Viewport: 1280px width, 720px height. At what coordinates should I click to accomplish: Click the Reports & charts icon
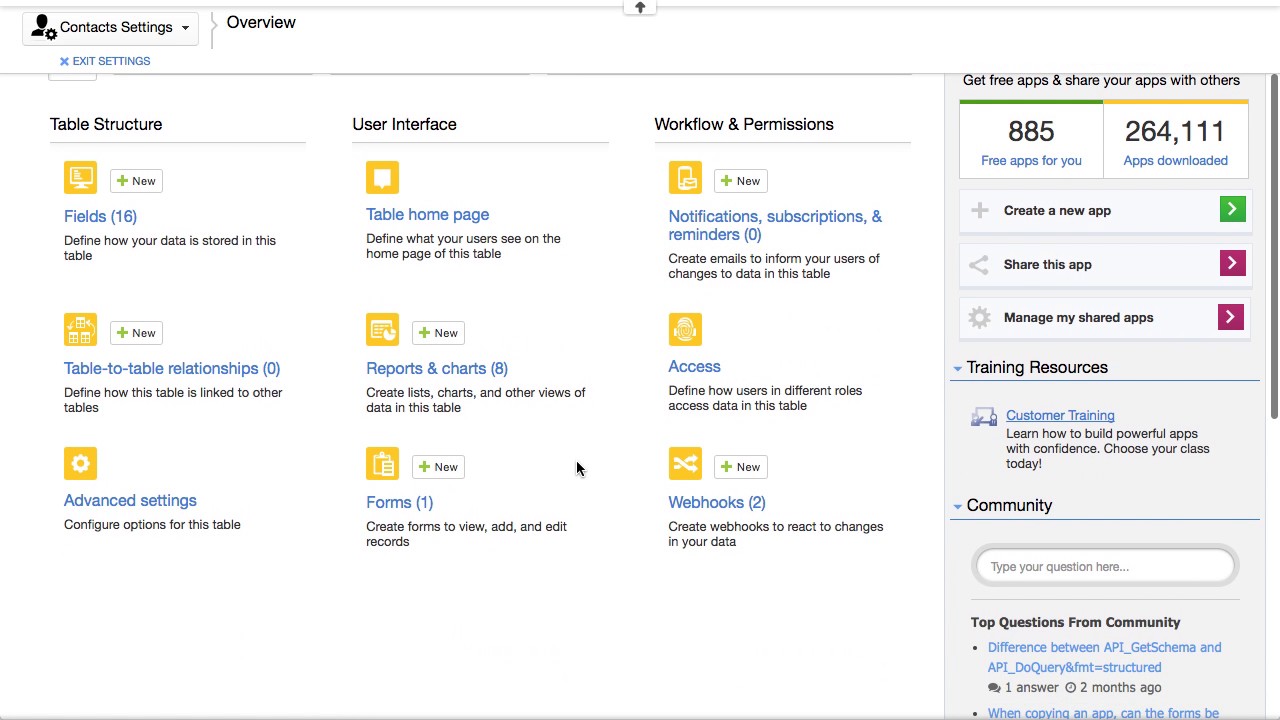pos(382,330)
